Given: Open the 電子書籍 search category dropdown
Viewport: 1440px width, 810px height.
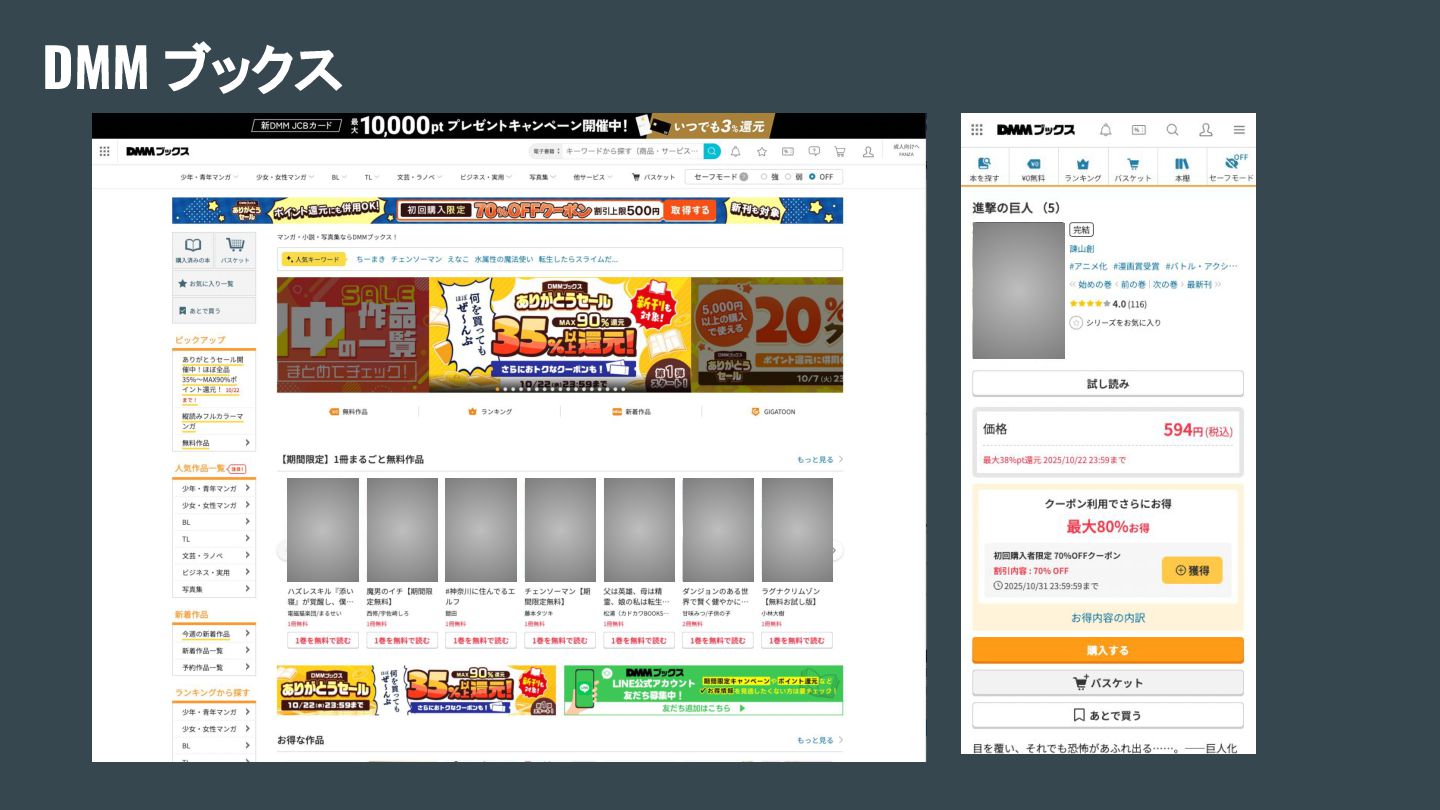Looking at the screenshot, I should 546,151.
